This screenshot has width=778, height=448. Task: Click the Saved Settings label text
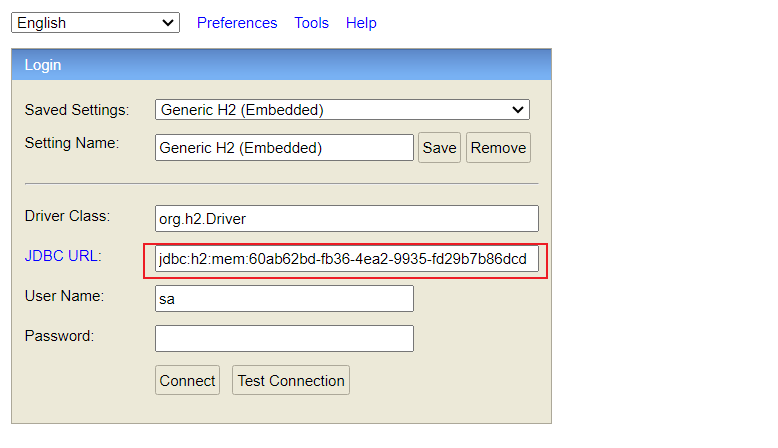click(x=77, y=110)
